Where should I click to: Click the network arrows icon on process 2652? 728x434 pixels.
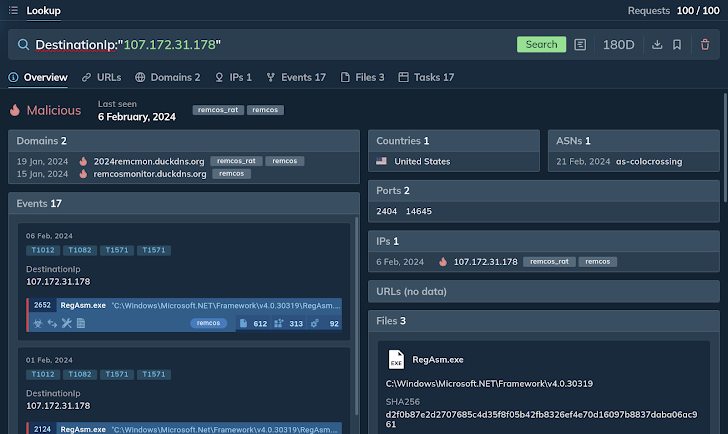[52, 323]
